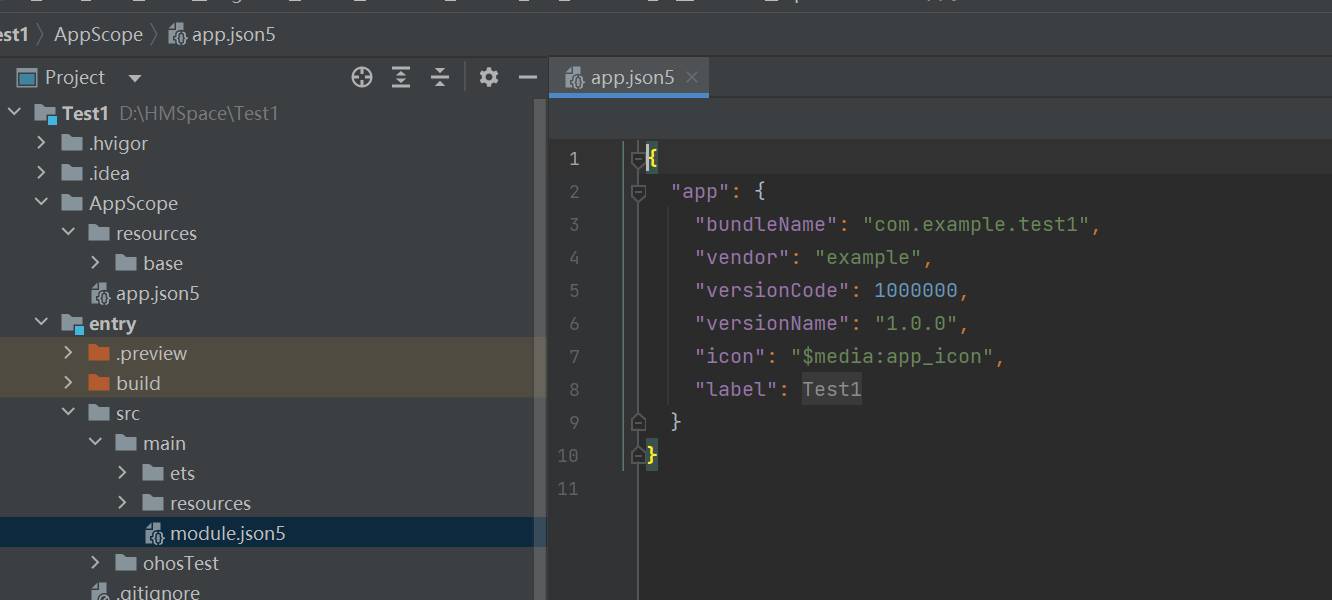Click the ohosTest folder icon
The height and width of the screenshot is (600, 1332).
click(126, 563)
